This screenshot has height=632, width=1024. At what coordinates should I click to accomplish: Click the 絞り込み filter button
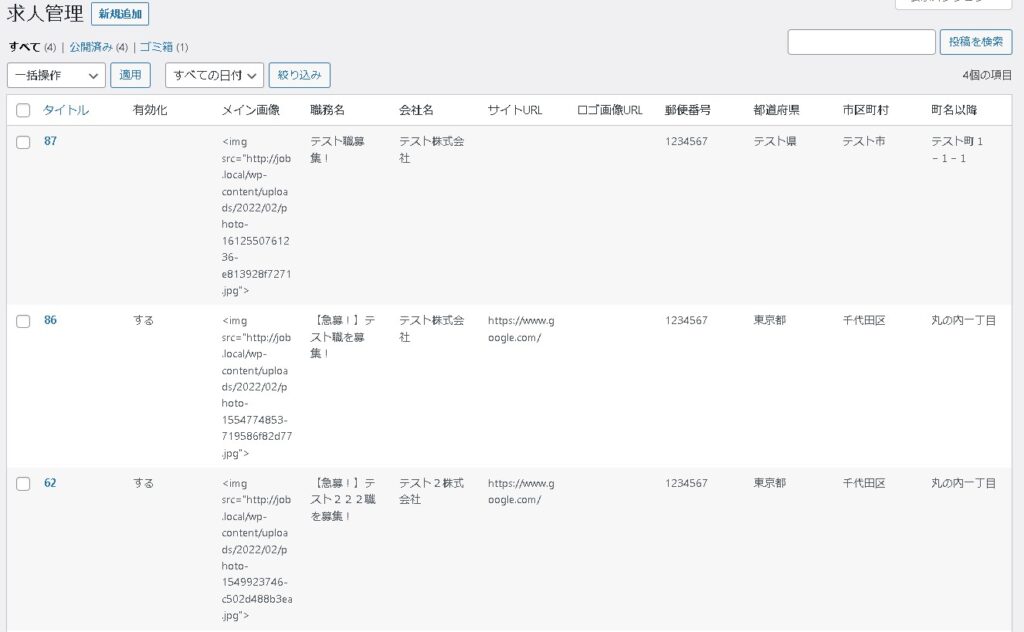tap(300, 75)
